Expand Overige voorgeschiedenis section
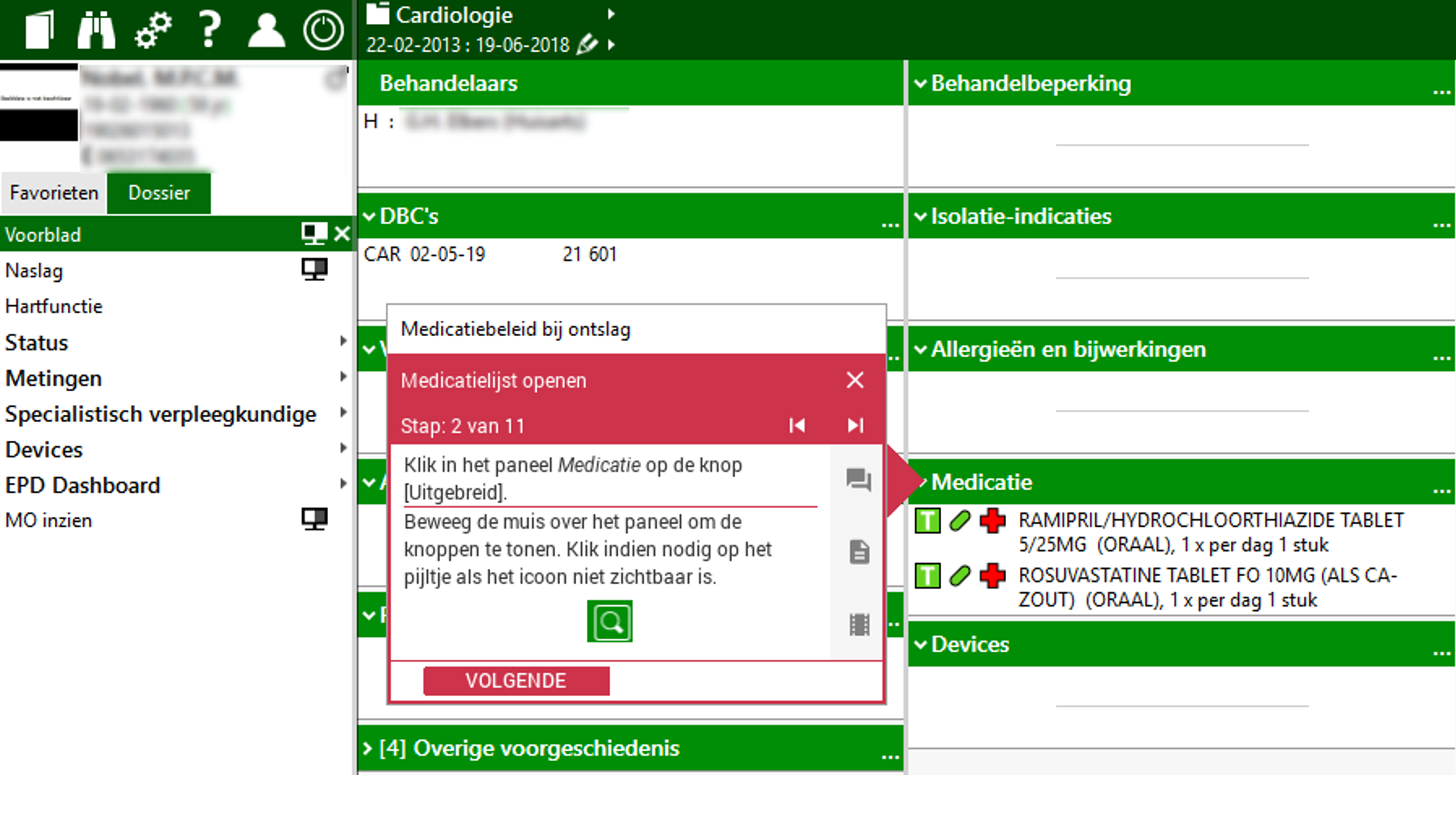 coord(368,748)
